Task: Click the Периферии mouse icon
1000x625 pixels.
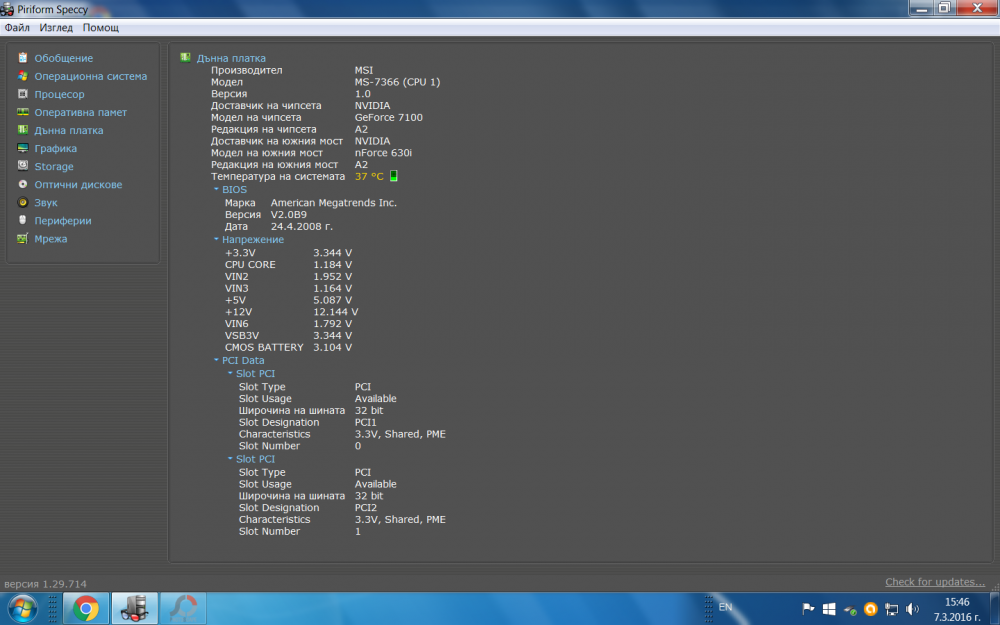Action: [23, 220]
